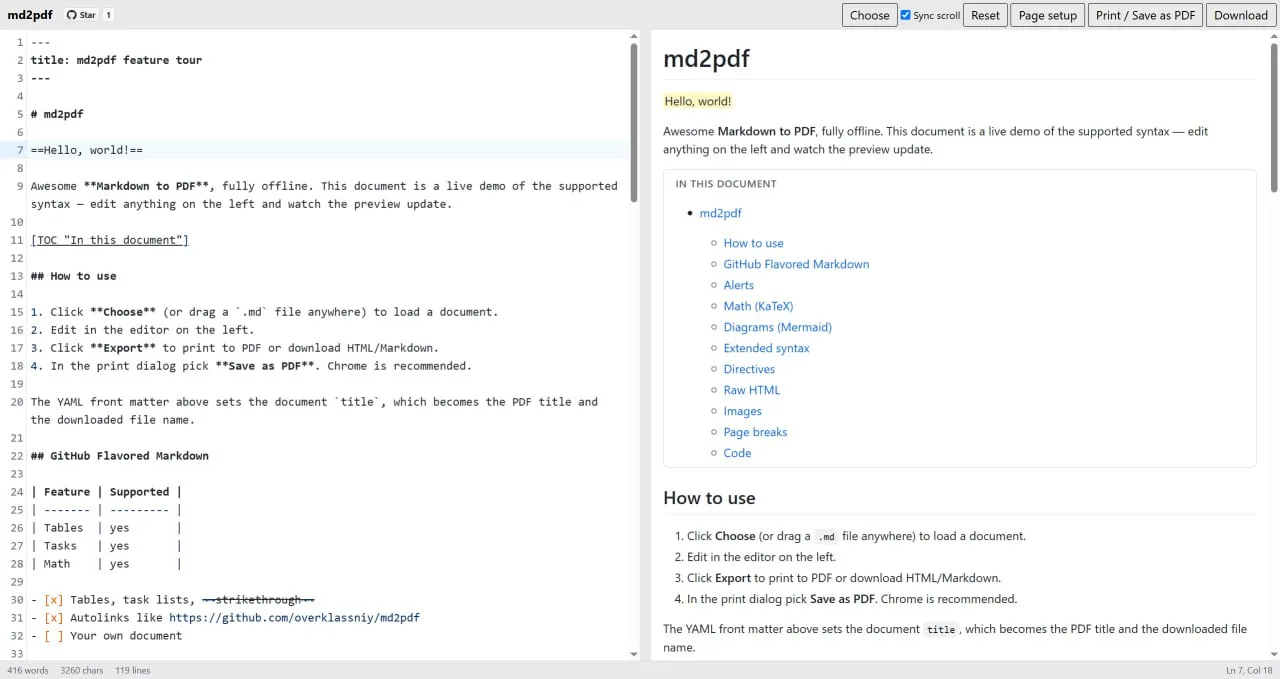This screenshot has width=1280, height=679.
Task: Go to Alerts section link
Action: 739,285
